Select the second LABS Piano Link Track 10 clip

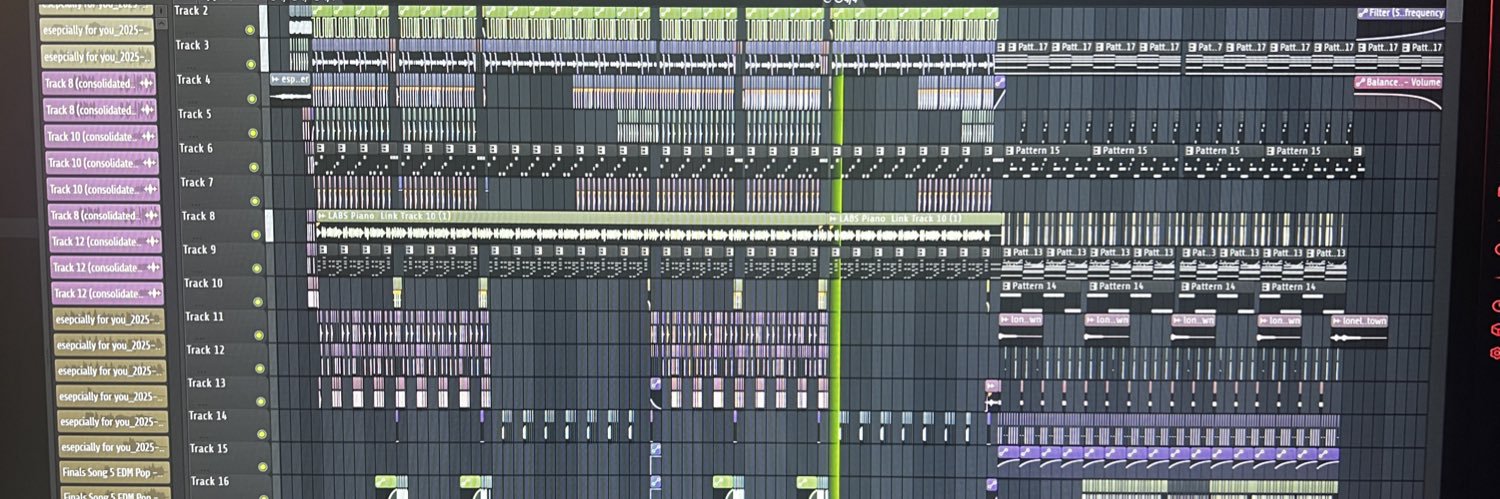[901, 218]
